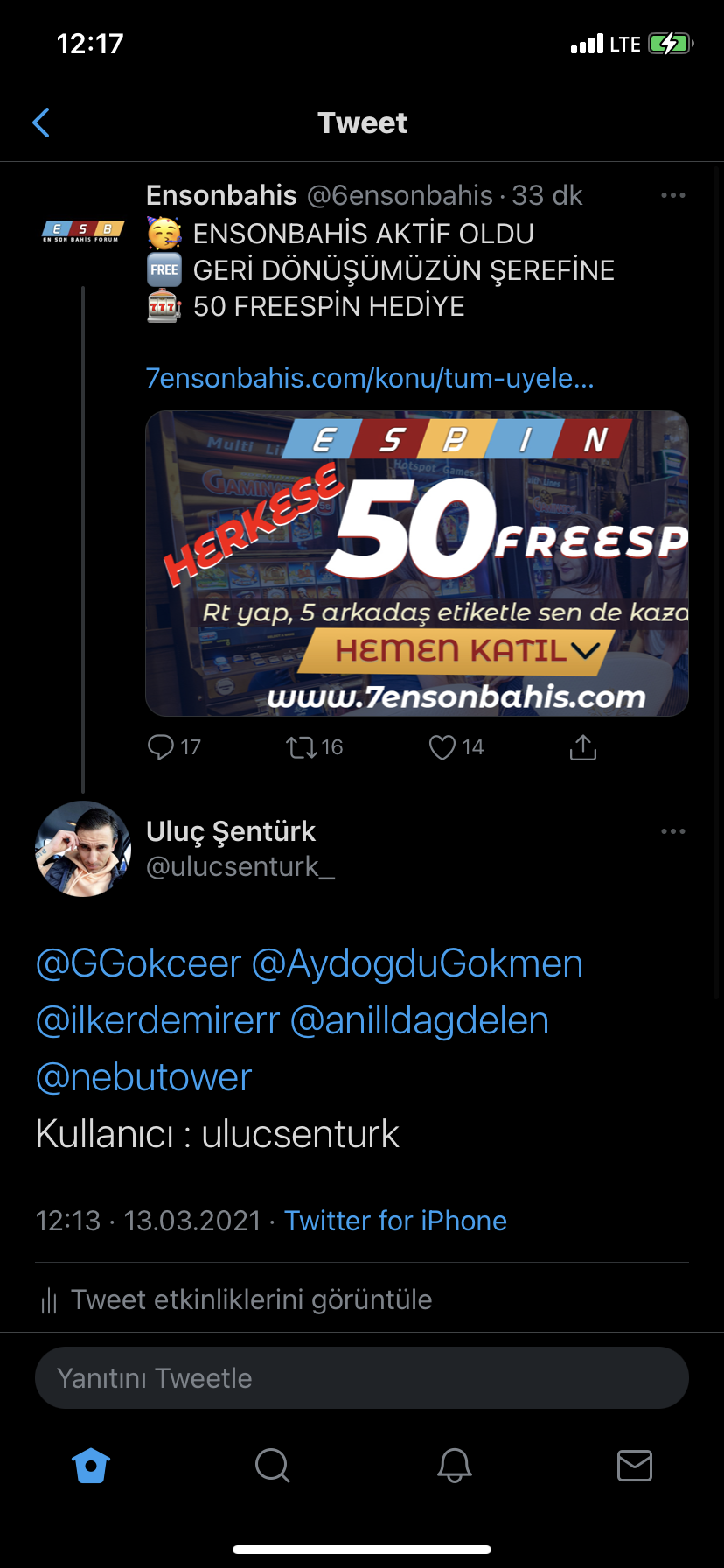Open Search tab in bottom bar
This screenshot has width=724, height=1568.
point(272,1465)
